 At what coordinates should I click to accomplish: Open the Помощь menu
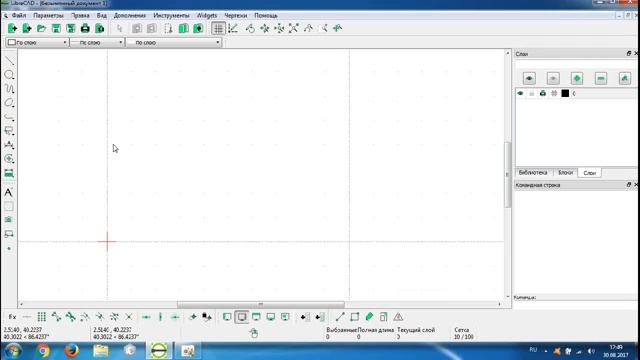(266, 16)
